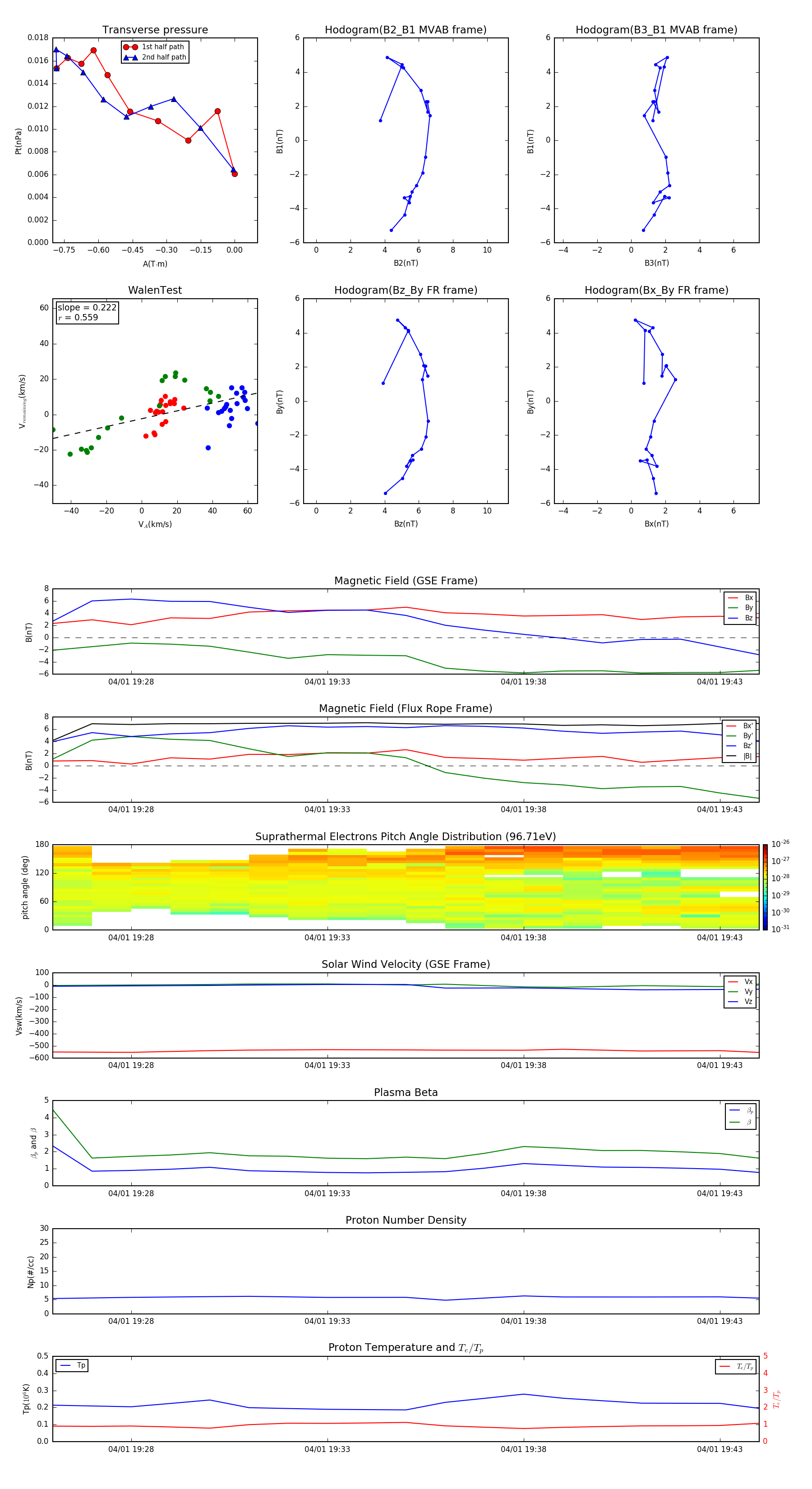Click the 'Pt(nPa)' y-axis label
Image resolution: width=812 pixels, height=1489 pixels.
point(18,140)
